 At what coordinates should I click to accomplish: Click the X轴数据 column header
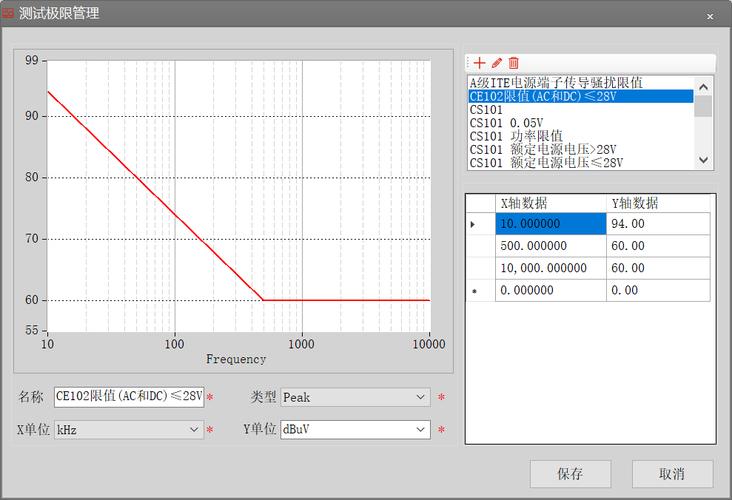551,203
